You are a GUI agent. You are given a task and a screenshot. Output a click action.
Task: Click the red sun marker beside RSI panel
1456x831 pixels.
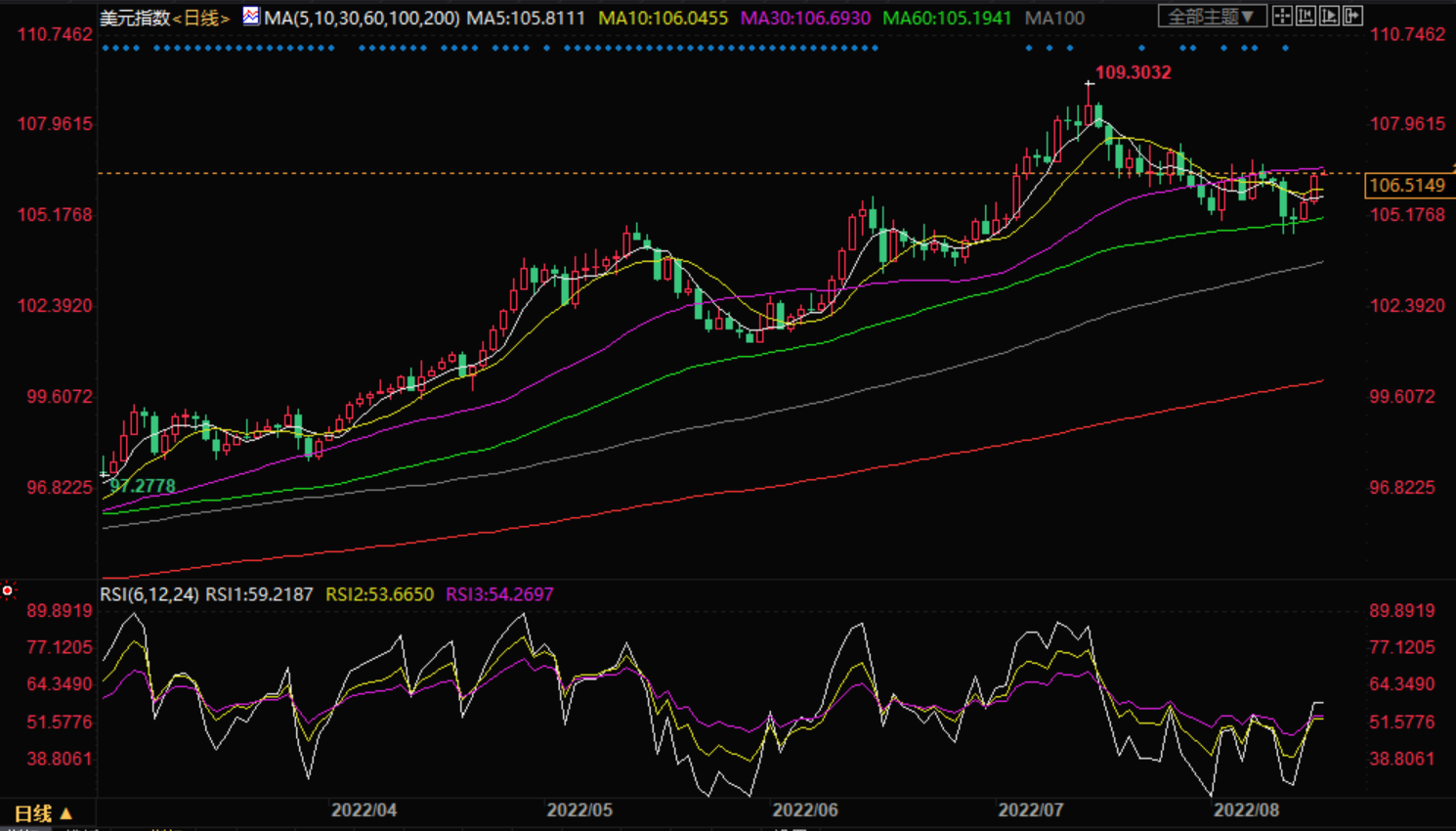click(x=8, y=590)
